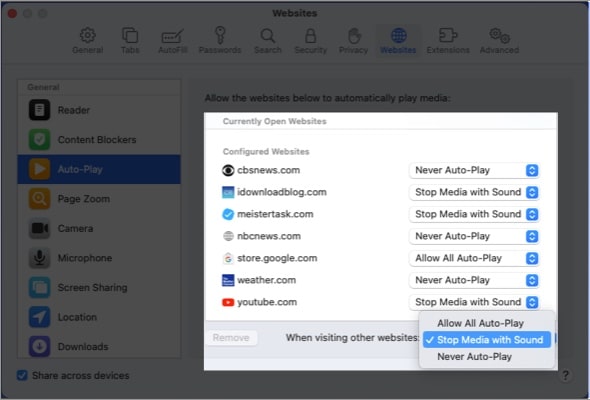Select the weather.com row text
This screenshot has height=400, width=590.
pos(266,280)
